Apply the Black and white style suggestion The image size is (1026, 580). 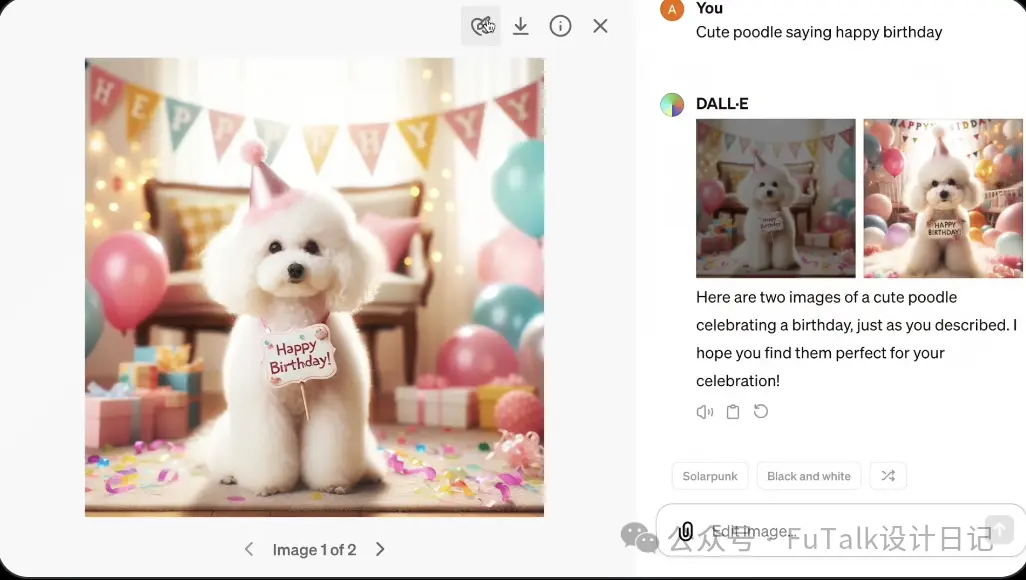pos(809,476)
